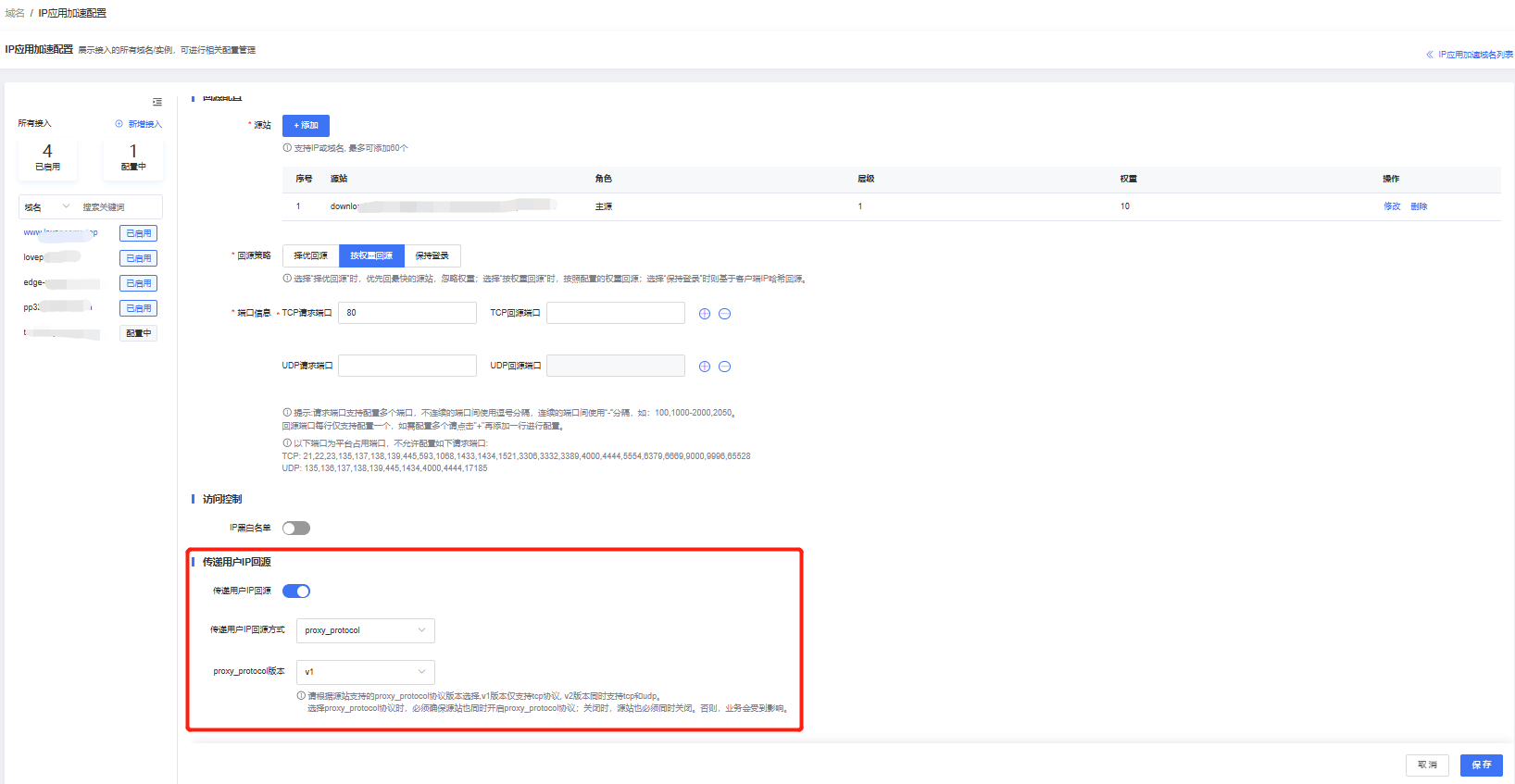Collapse the sidebar with the fold icon

157,102
